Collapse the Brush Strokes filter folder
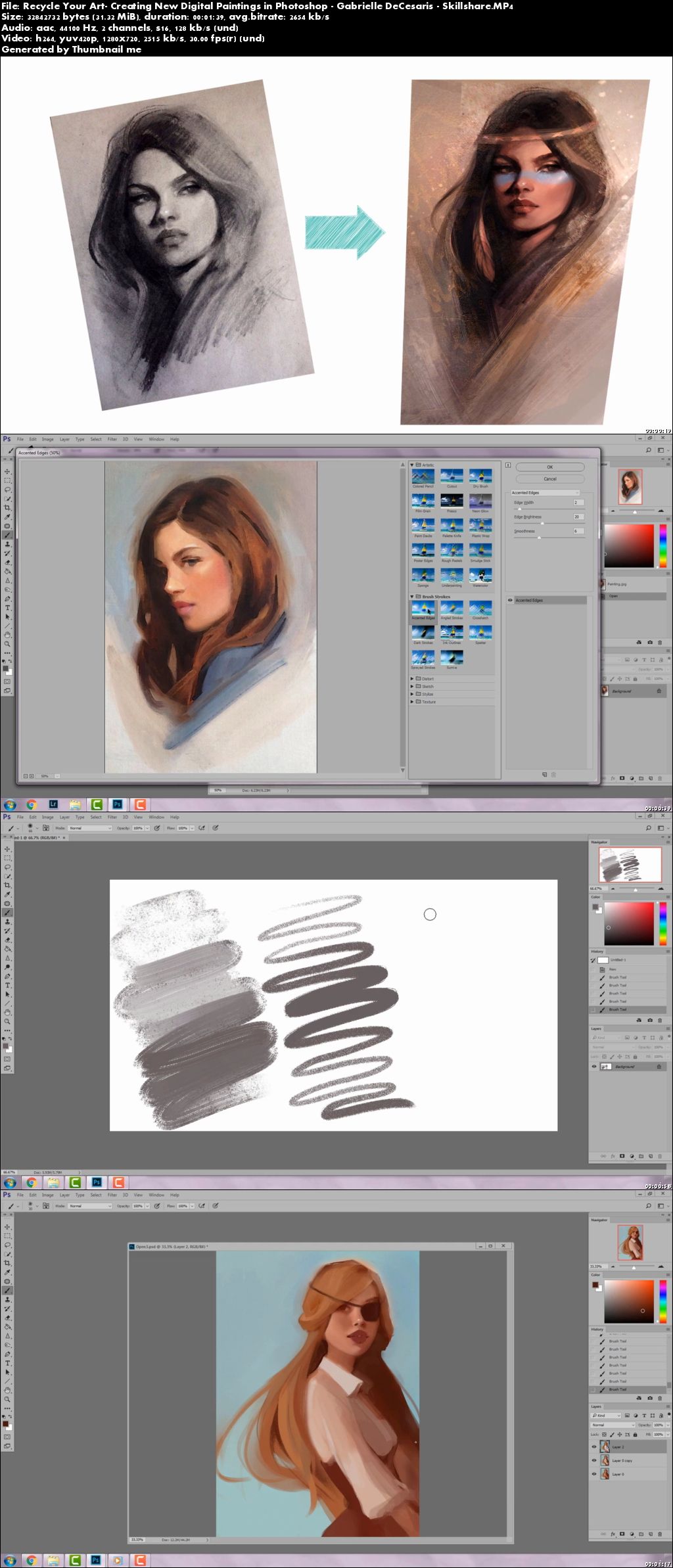 coord(413,597)
